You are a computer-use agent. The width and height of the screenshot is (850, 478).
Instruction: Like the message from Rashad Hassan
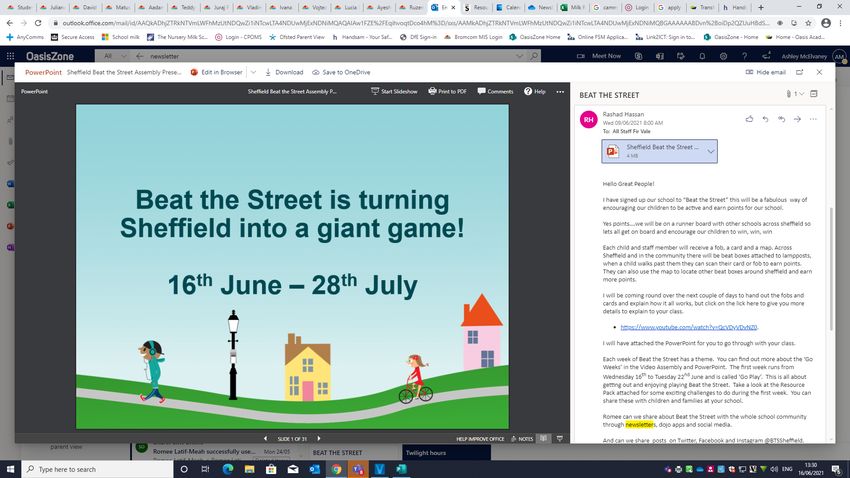click(x=749, y=119)
